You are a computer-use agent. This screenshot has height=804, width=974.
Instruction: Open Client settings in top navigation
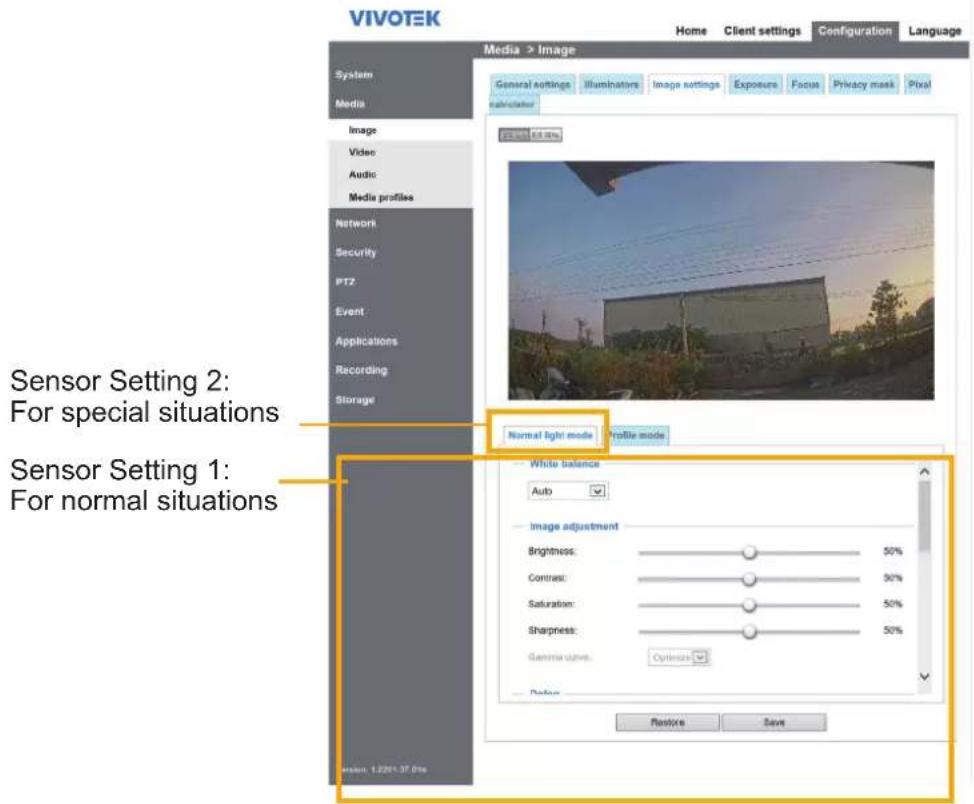(762, 30)
